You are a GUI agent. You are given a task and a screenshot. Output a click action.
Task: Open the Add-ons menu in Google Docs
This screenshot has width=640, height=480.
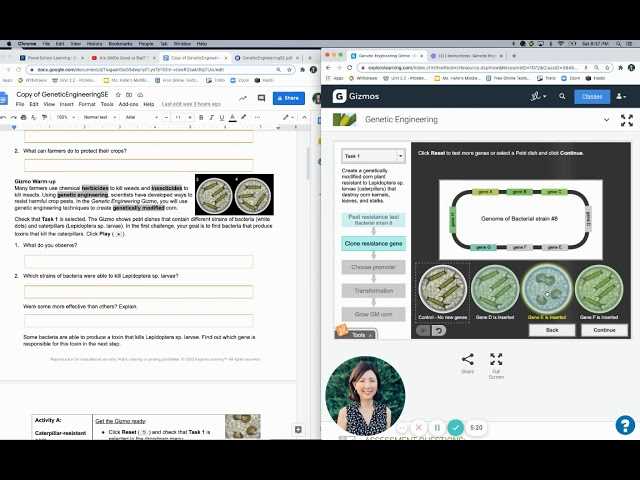pos(129,104)
